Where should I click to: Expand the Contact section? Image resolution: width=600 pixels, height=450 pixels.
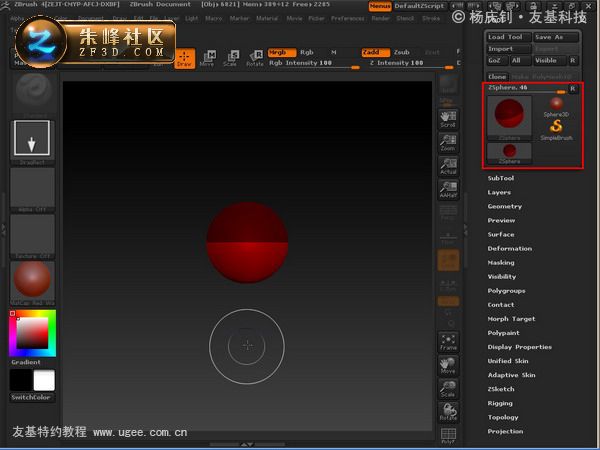(501, 305)
